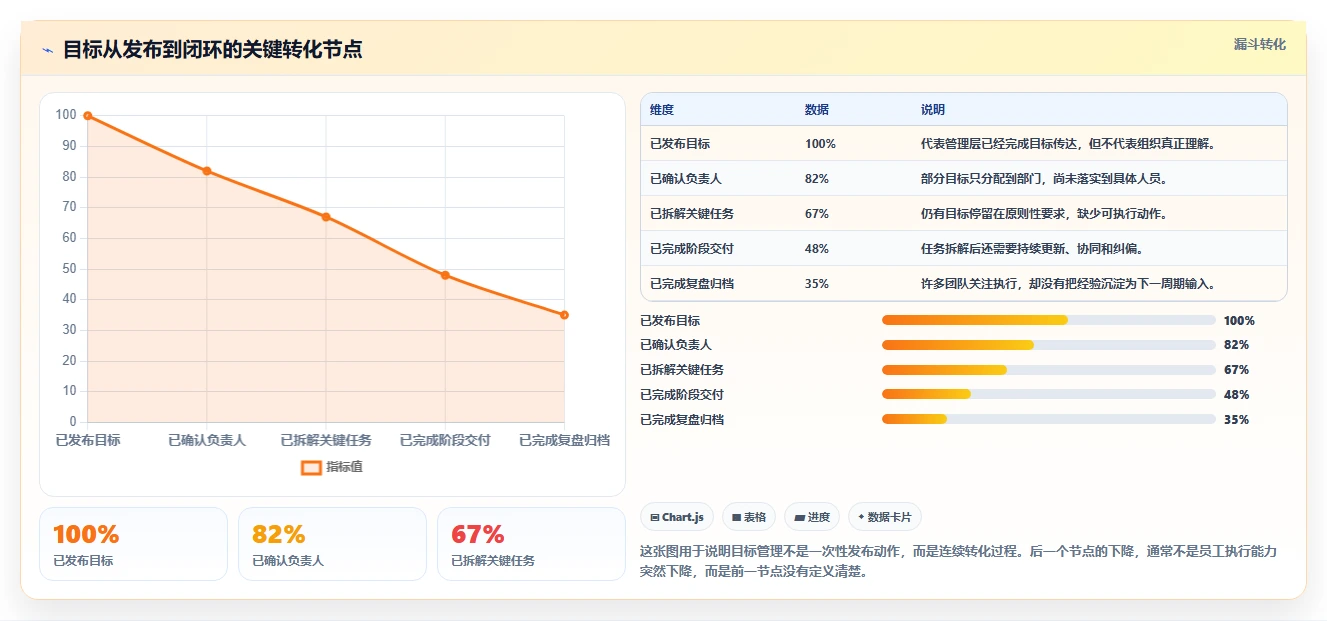Click the description starting 仍有目标停留在原则性要求
The height and width of the screenshot is (621, 1327).
pyautogui.click(x=1044, y=214)
